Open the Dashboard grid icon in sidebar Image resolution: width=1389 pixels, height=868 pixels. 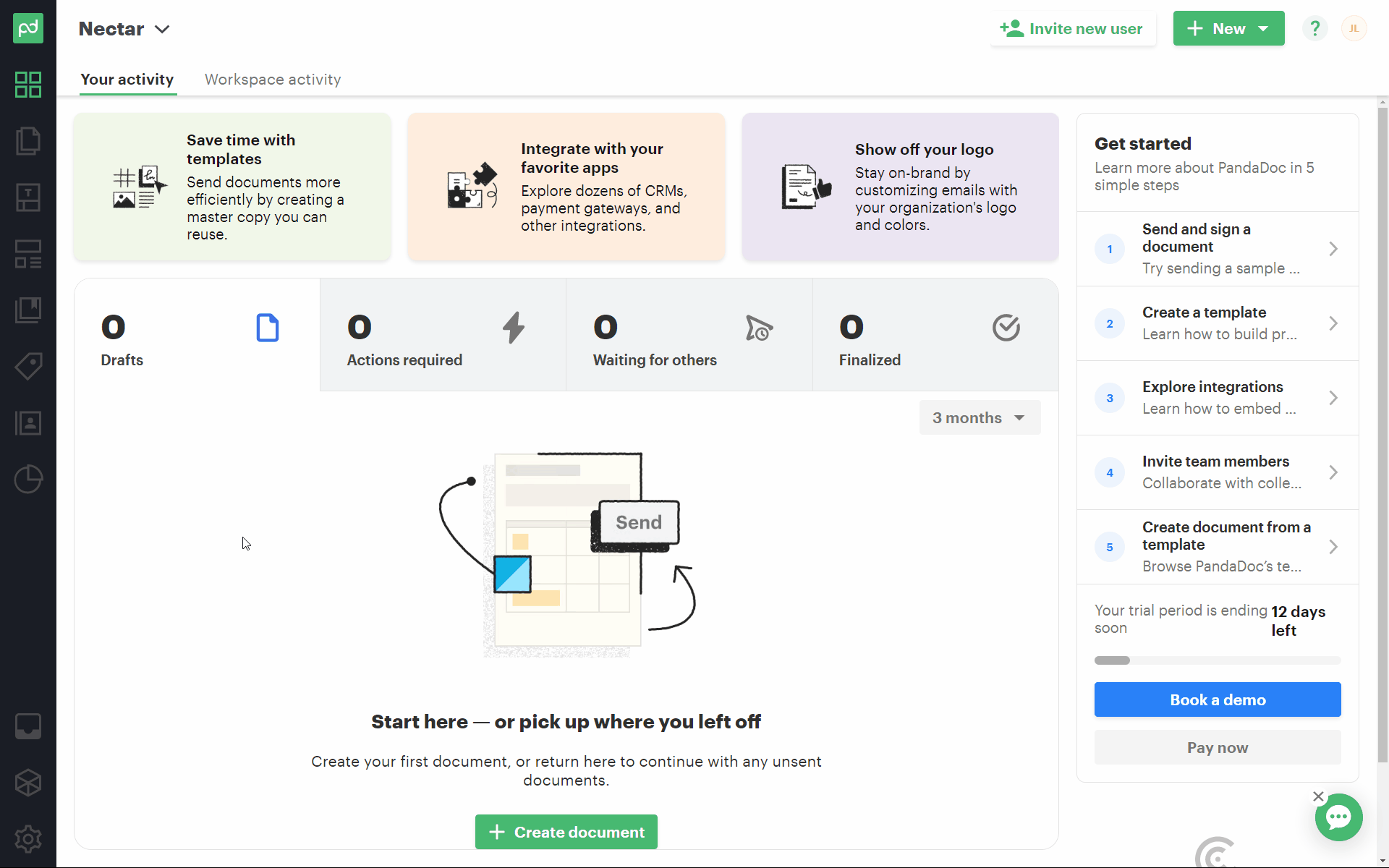click(28, 85)
